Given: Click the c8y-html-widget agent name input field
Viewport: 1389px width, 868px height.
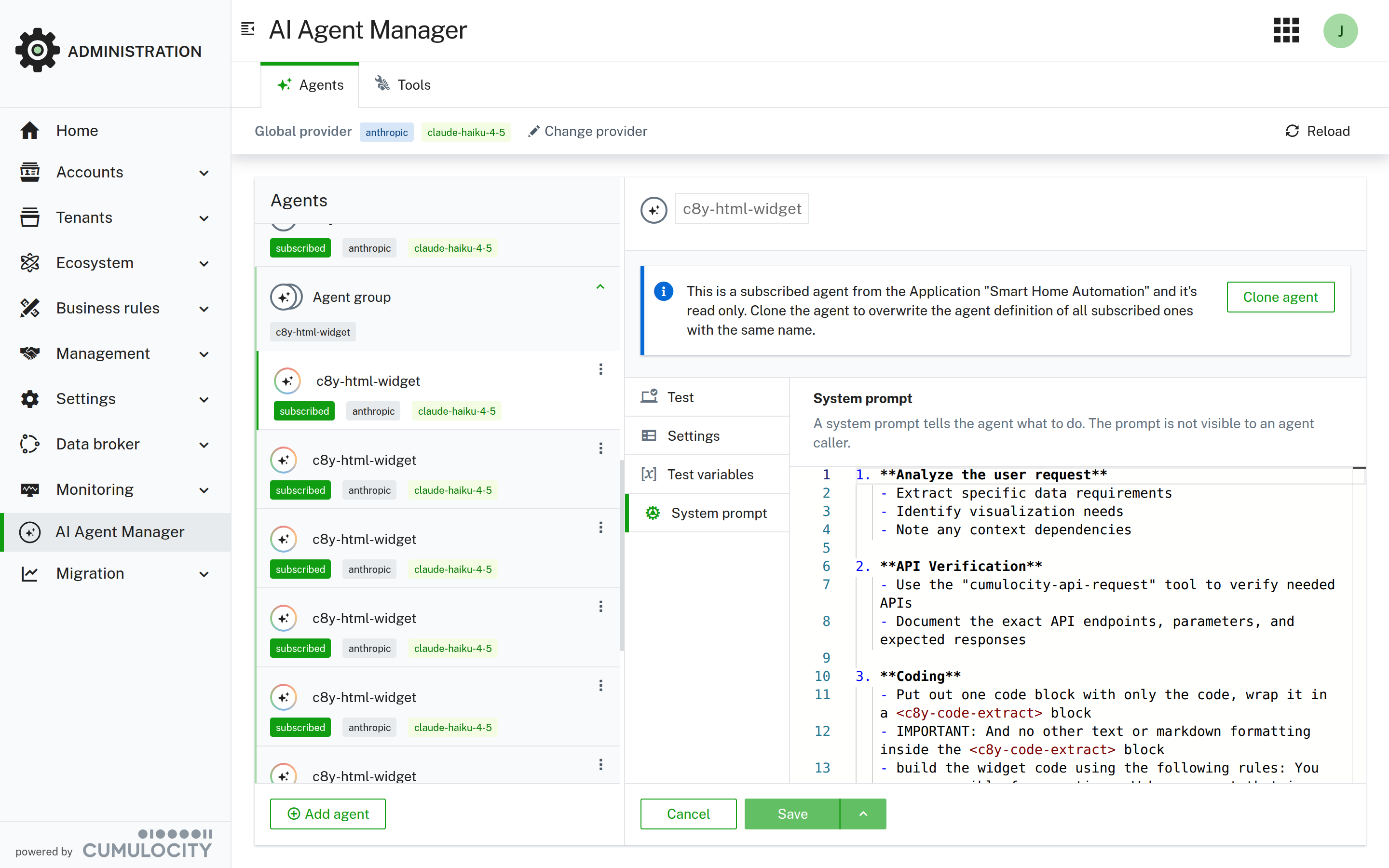Looking at the screenshot, I should click(x=742, y=208).
